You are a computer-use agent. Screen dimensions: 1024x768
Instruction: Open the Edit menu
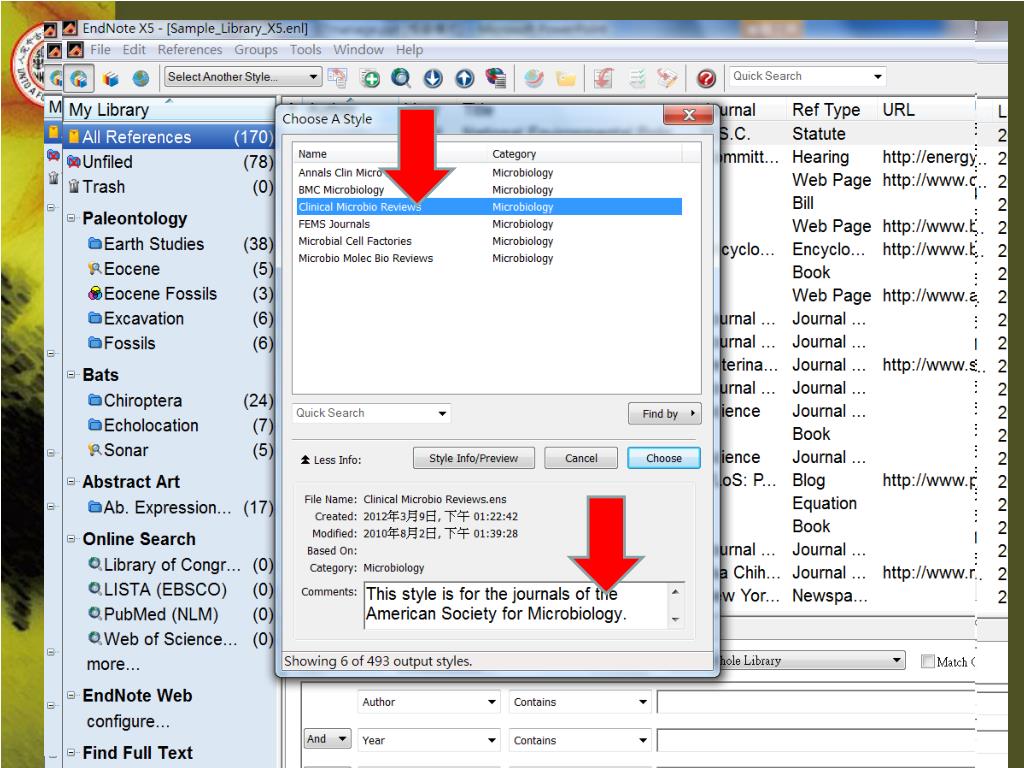(134, 50)
